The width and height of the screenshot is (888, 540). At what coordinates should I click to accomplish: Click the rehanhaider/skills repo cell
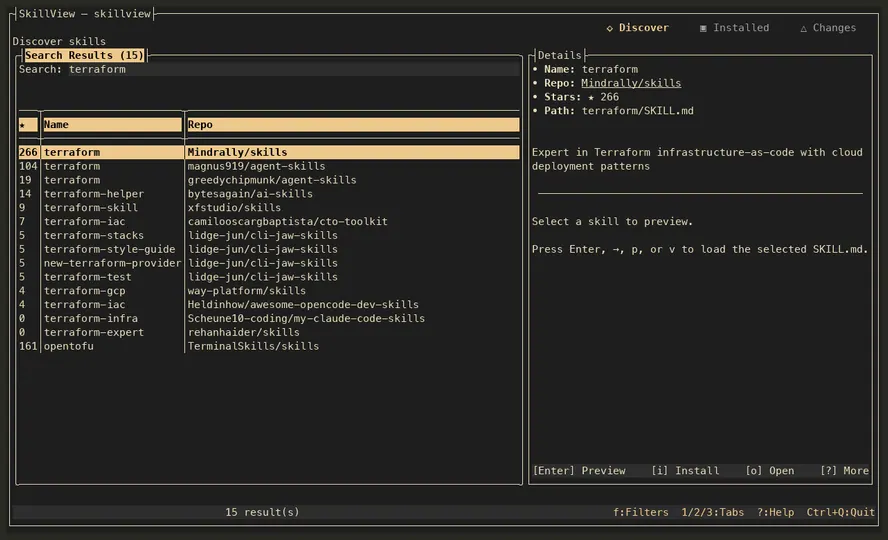click(x=244, y=333)
